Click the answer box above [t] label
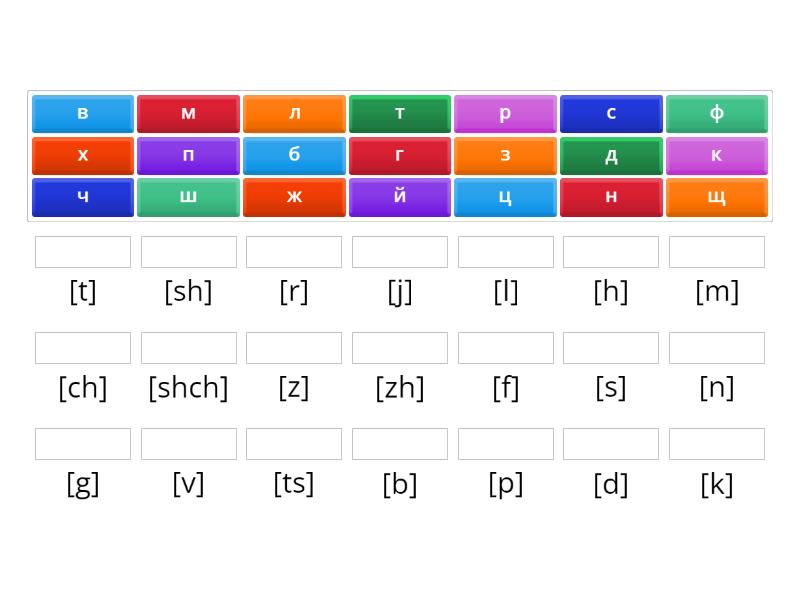Screen dimensions: 800x600 83,252
